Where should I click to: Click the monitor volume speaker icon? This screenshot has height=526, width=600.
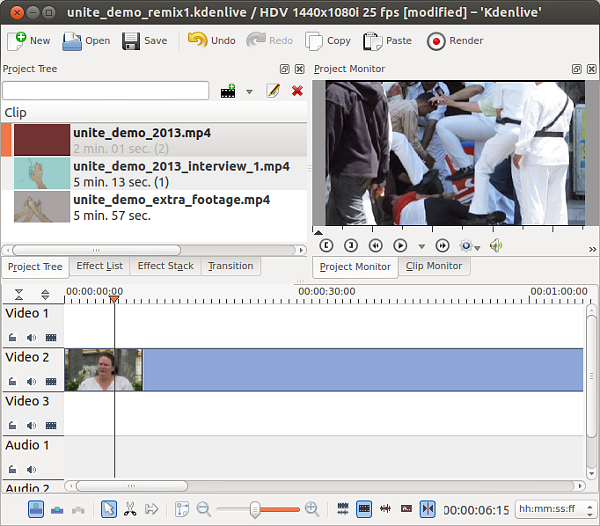pos(496,245)
